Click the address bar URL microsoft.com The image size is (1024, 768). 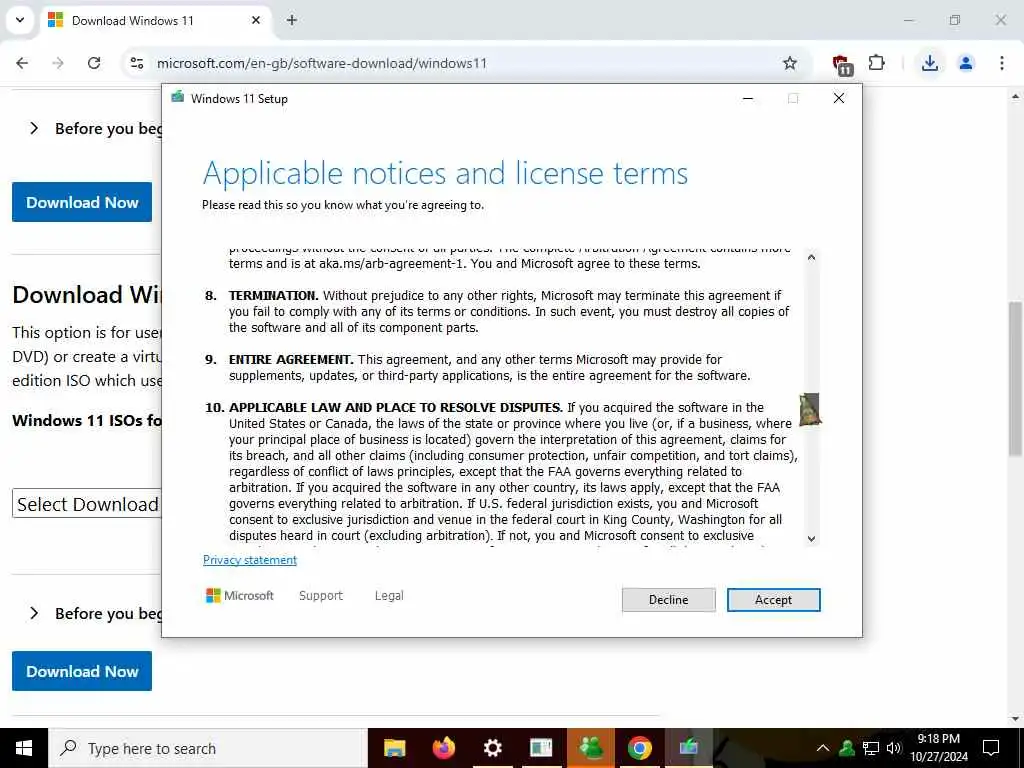[x=321, y=63]
